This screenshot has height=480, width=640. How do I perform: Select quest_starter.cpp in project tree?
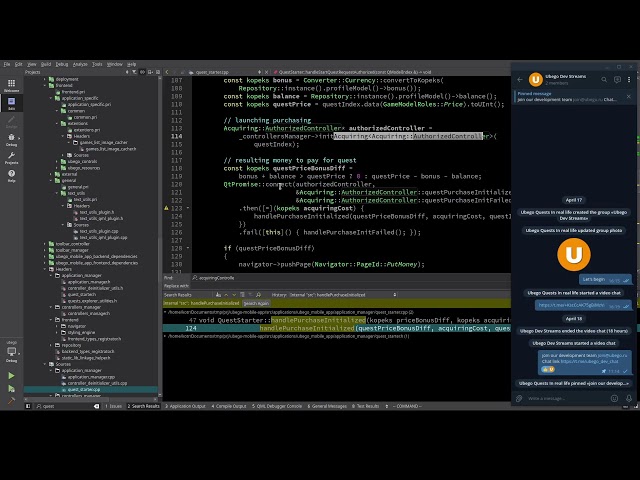[84, 389]
